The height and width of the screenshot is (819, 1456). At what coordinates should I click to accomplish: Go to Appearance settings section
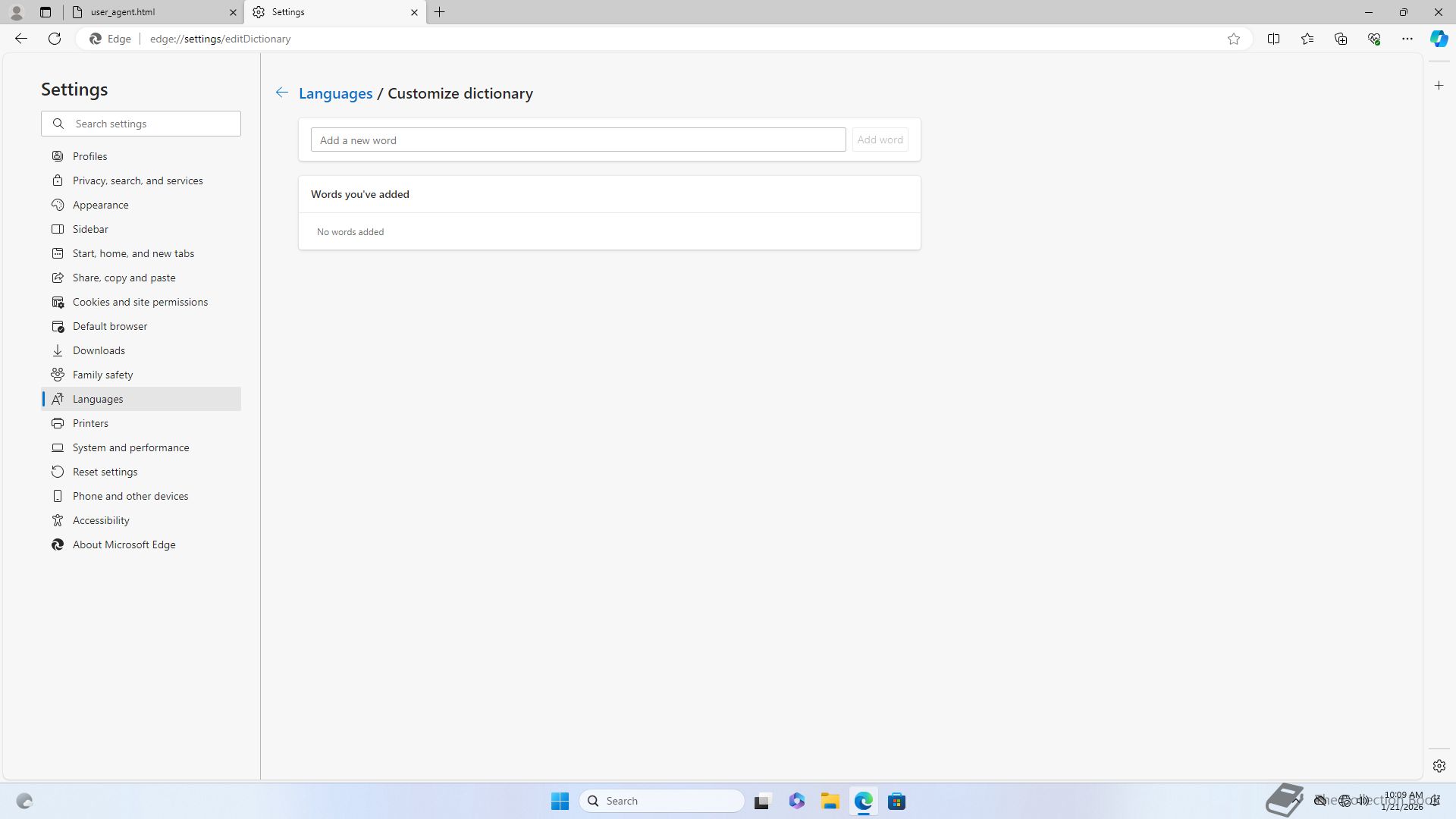pyautogui.click(x=100, y=205)
